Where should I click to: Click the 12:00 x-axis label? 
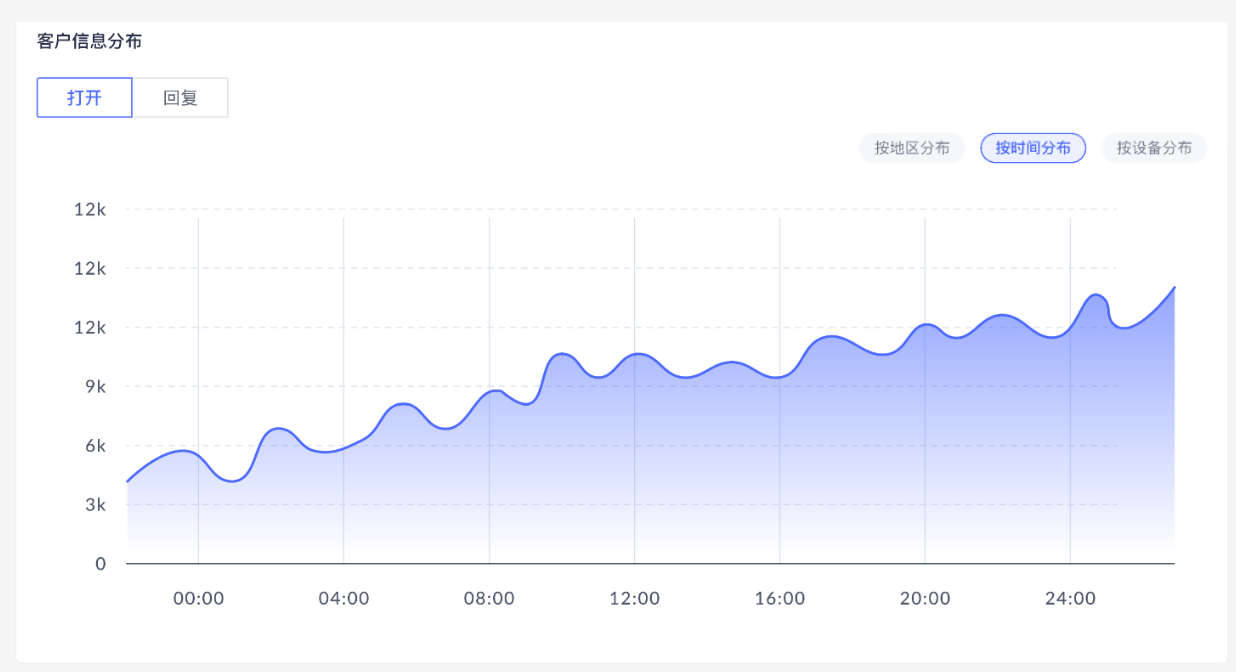(x=634, y=599)
